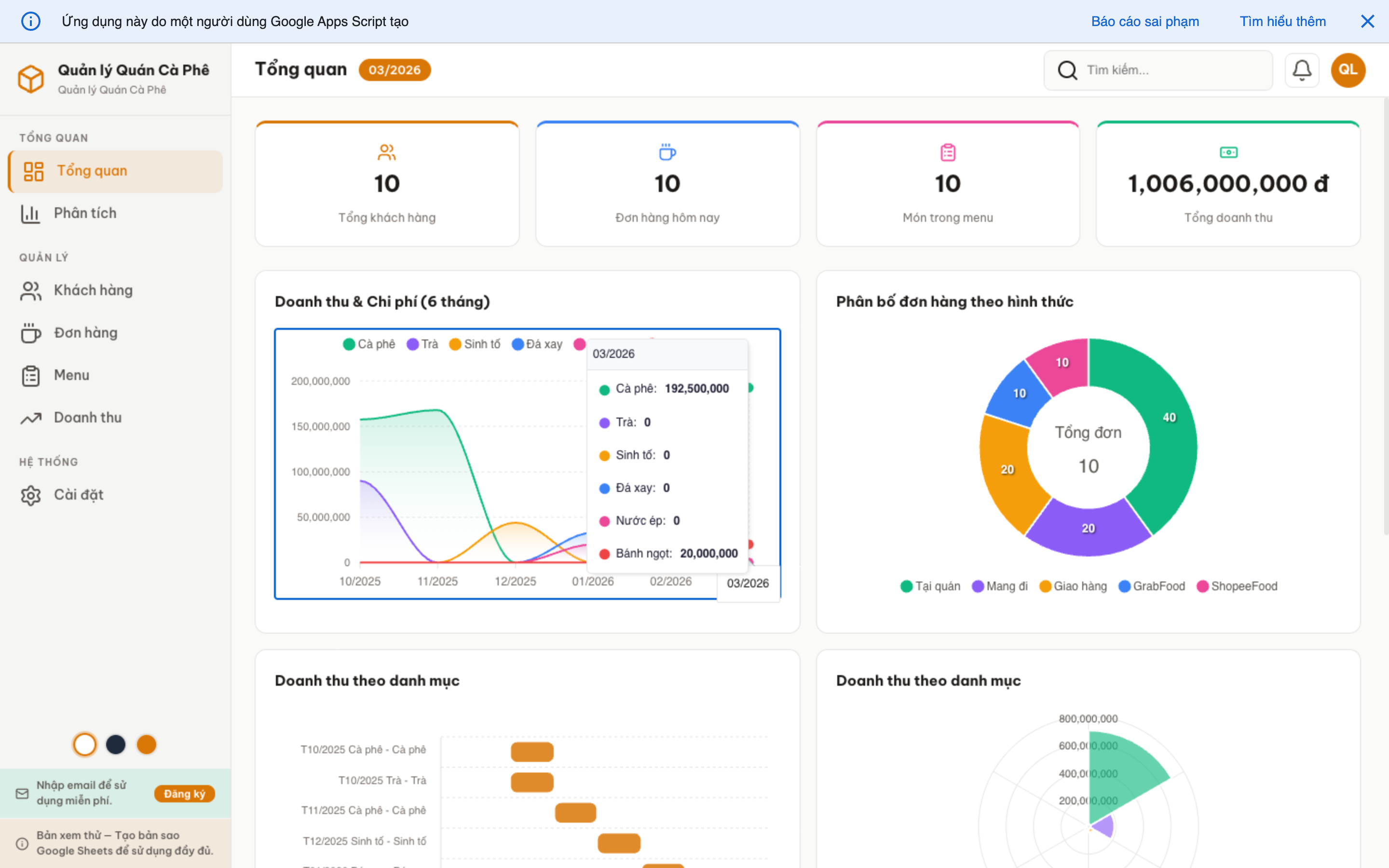Click the notification bell icon
This screenshot has height=868, width=1389.
(1301, 70)
